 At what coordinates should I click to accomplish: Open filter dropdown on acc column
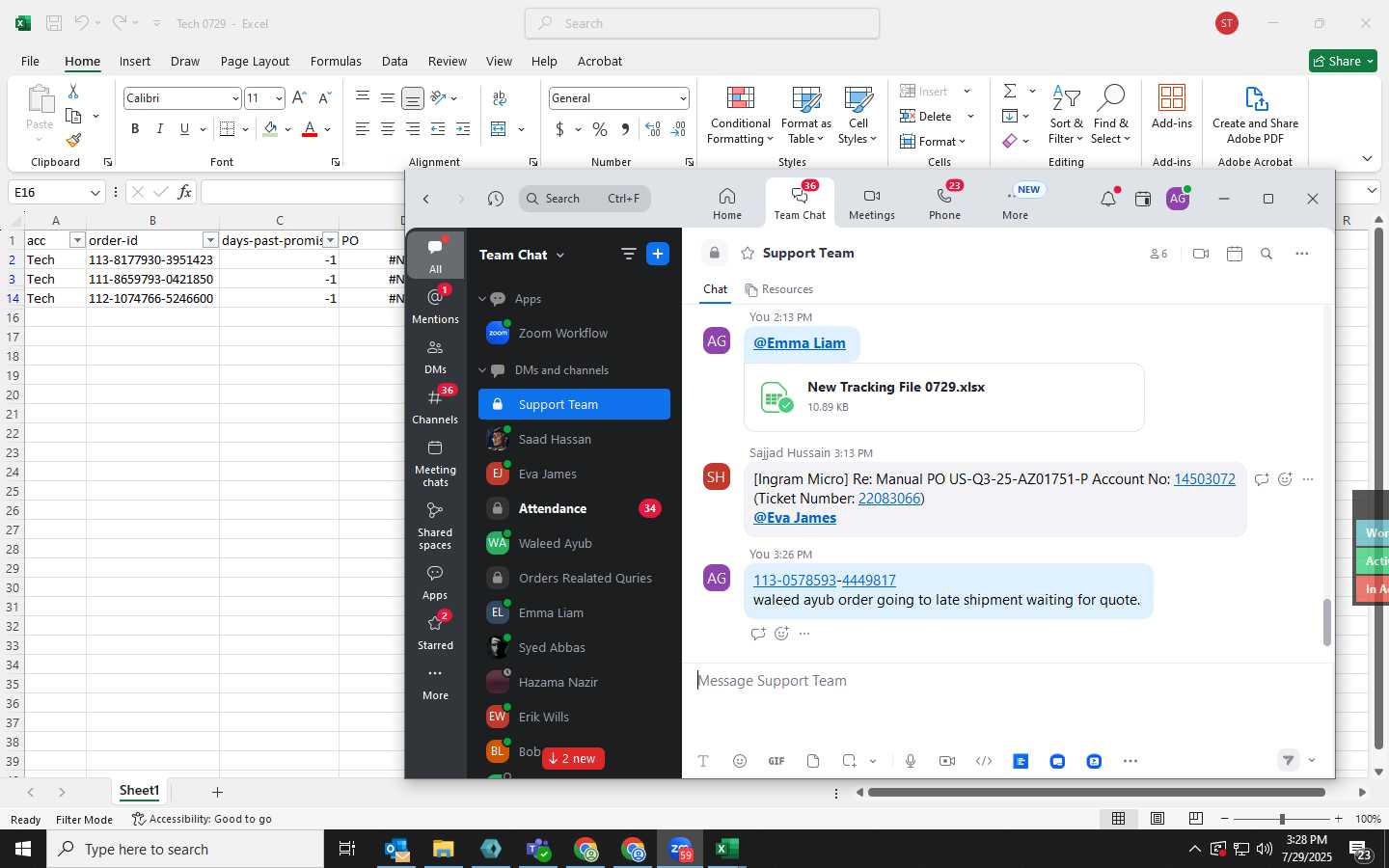(77, 240)
